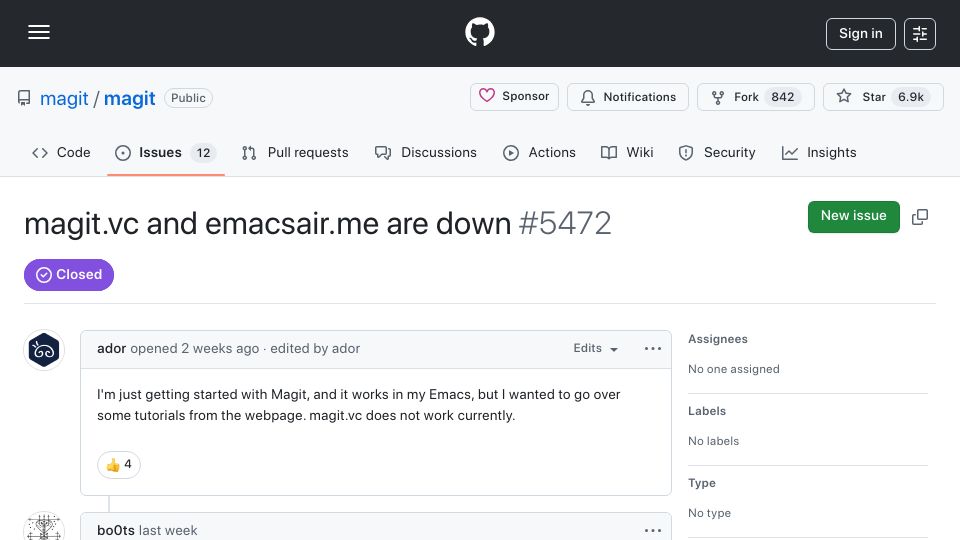Click the issue title text
The image size is (960, 540).
[x=268, y=223]
